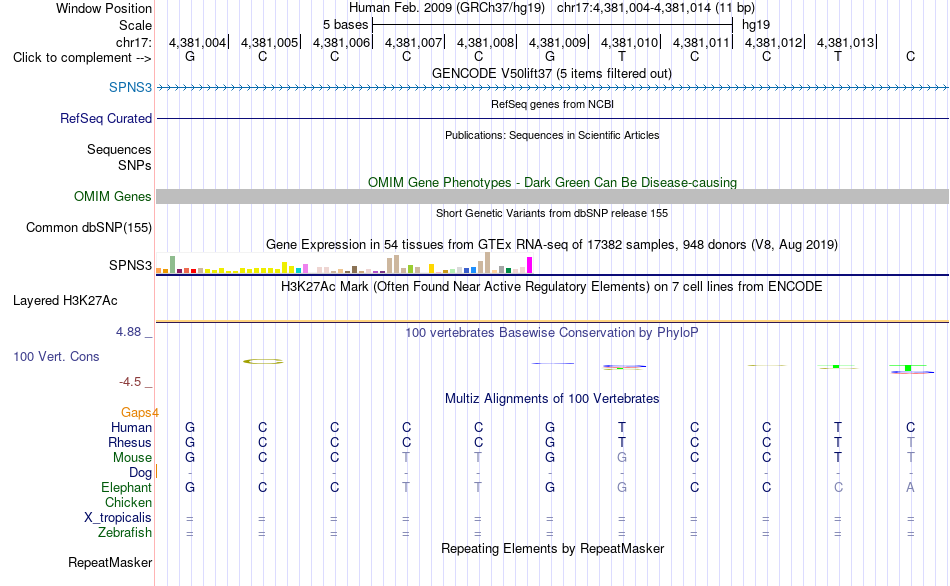Click 'Publications: Sequences in Scientific Articles' title
950x586 pixels.
tap(552, 135)
